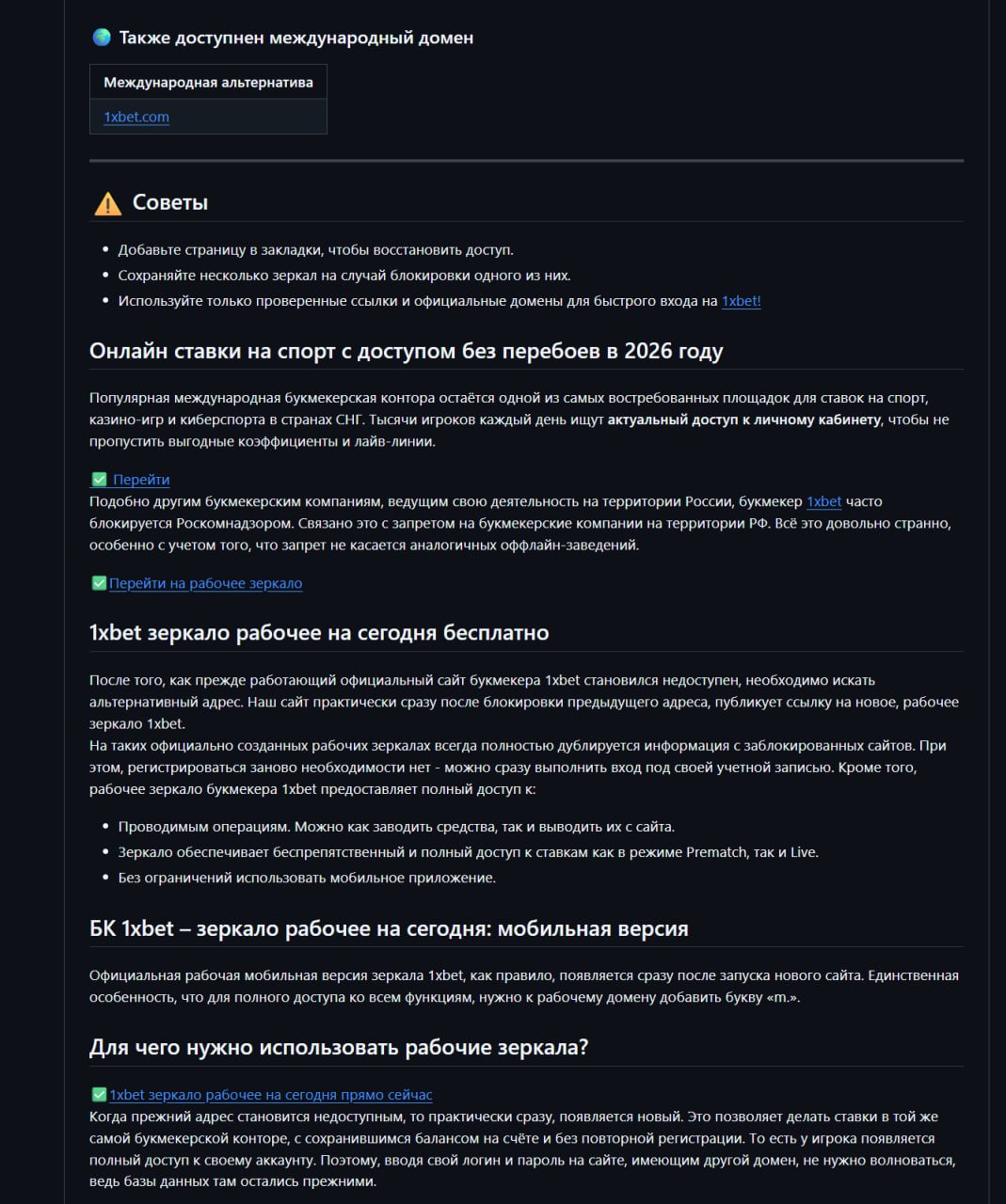Click the Международная альтернатива table header
1006x1204 pixels.
[x=208, y=82]
